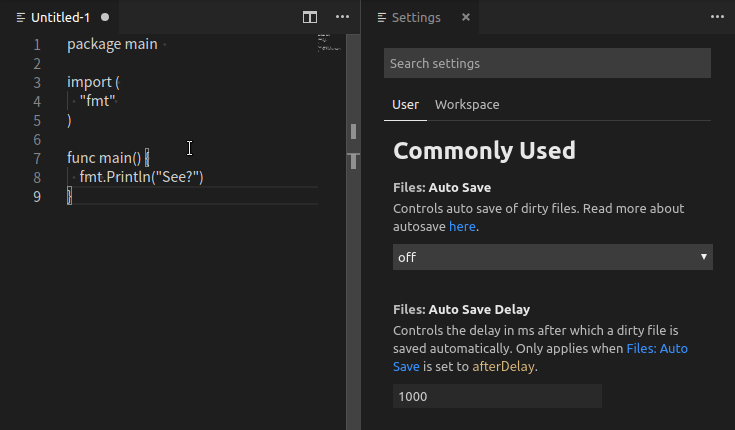
Task: Click the unsaved dot on Untitled-1 tab
Action: [x=105, y=18]
